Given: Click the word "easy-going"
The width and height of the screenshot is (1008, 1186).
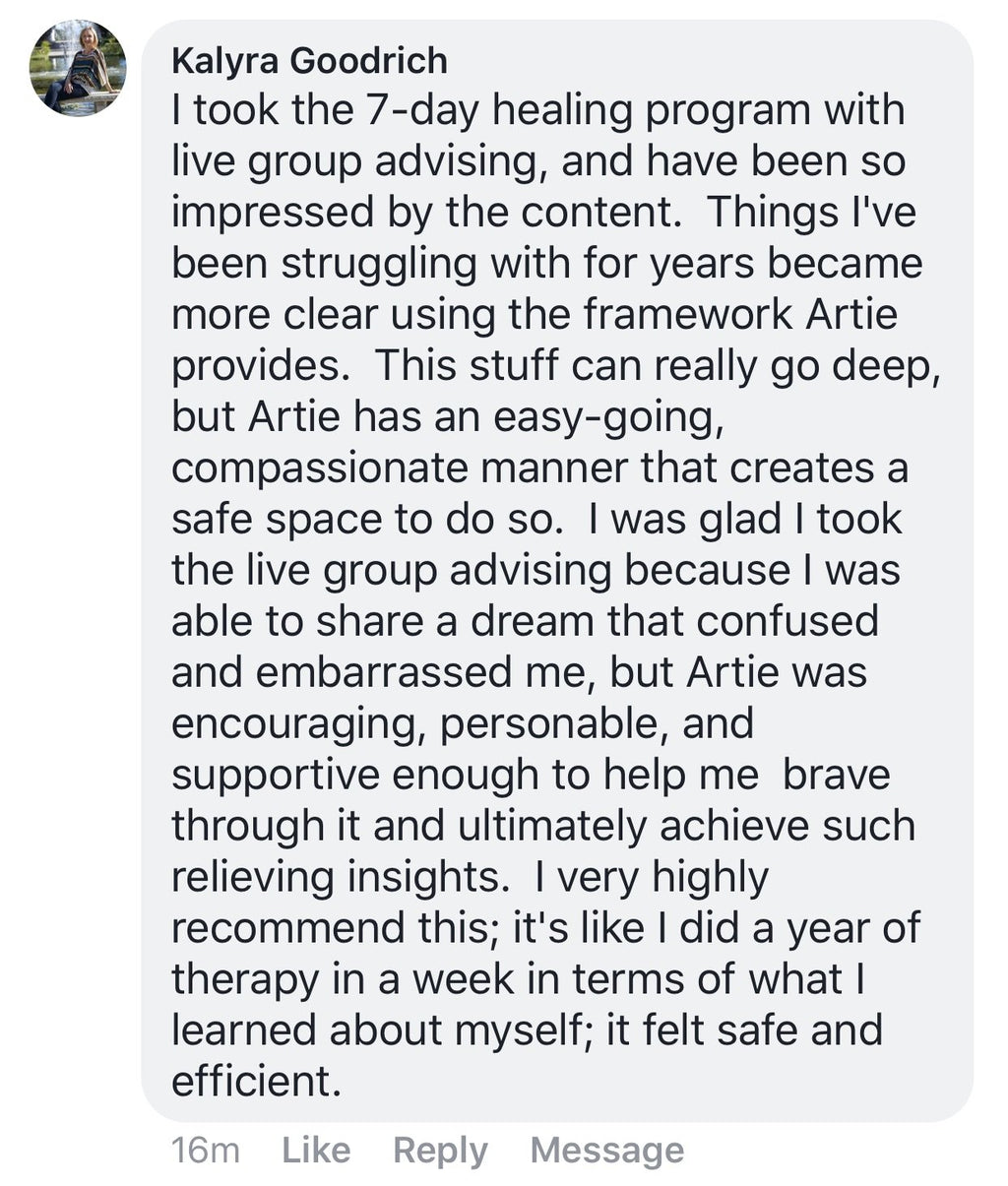Looking at the screenshot, I should pyautogui.click(x=607, y=417).
